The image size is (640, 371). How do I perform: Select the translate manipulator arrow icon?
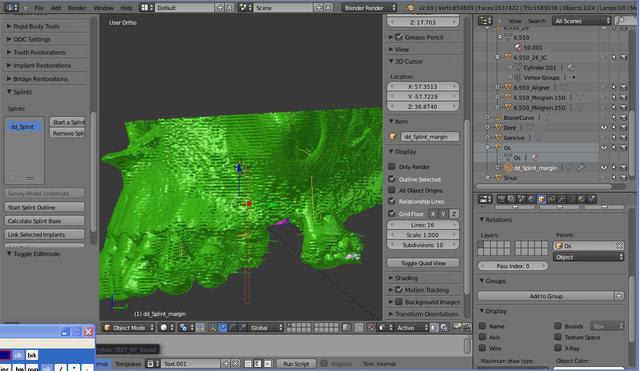[x=223, y=327]
